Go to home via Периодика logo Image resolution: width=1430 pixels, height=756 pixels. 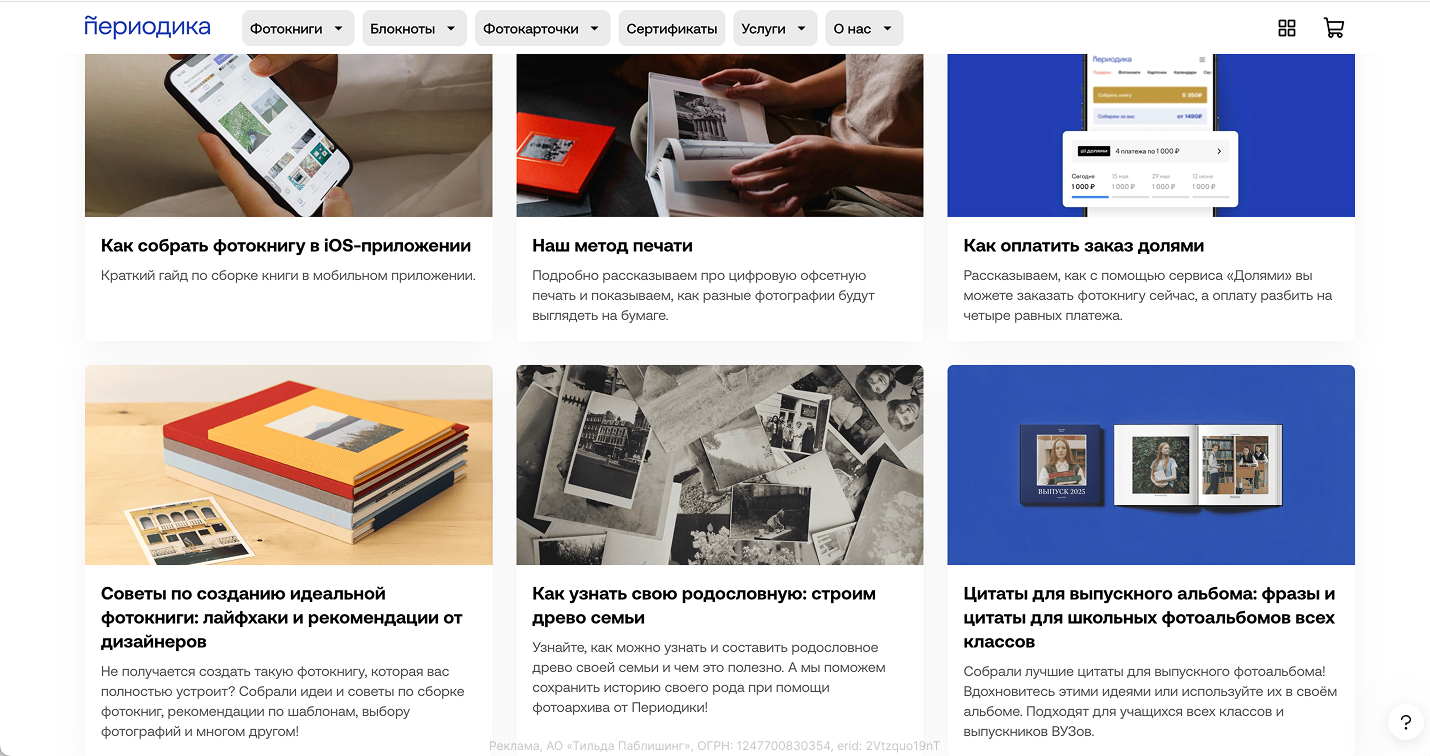tap(147, 27)
